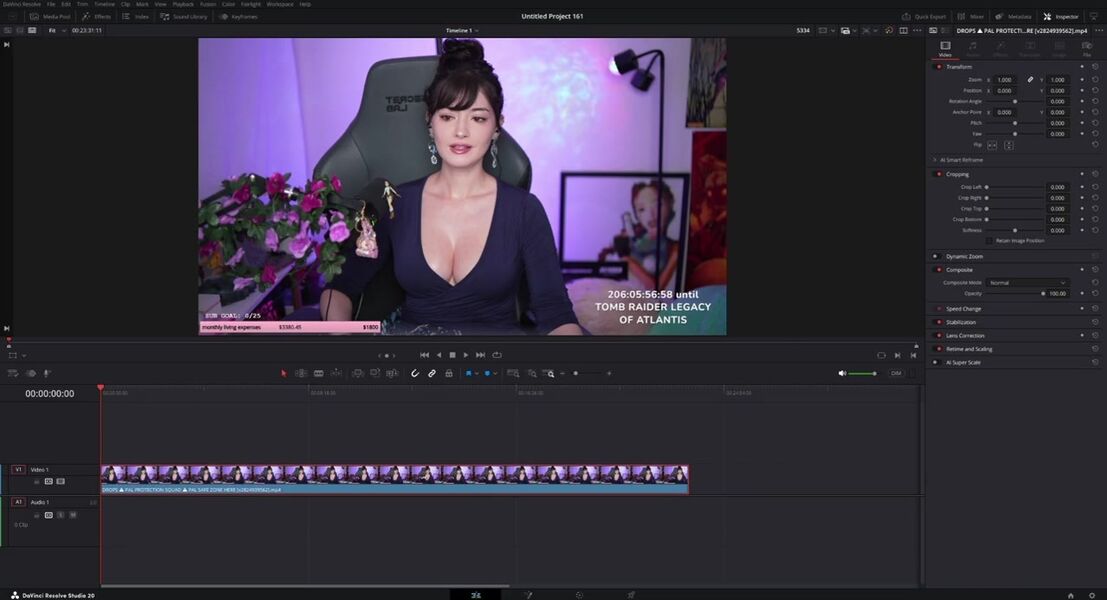Viewport: 1107px width, 600px height.
Task: Show the audio Mixer panel
Action: point(971,16)
